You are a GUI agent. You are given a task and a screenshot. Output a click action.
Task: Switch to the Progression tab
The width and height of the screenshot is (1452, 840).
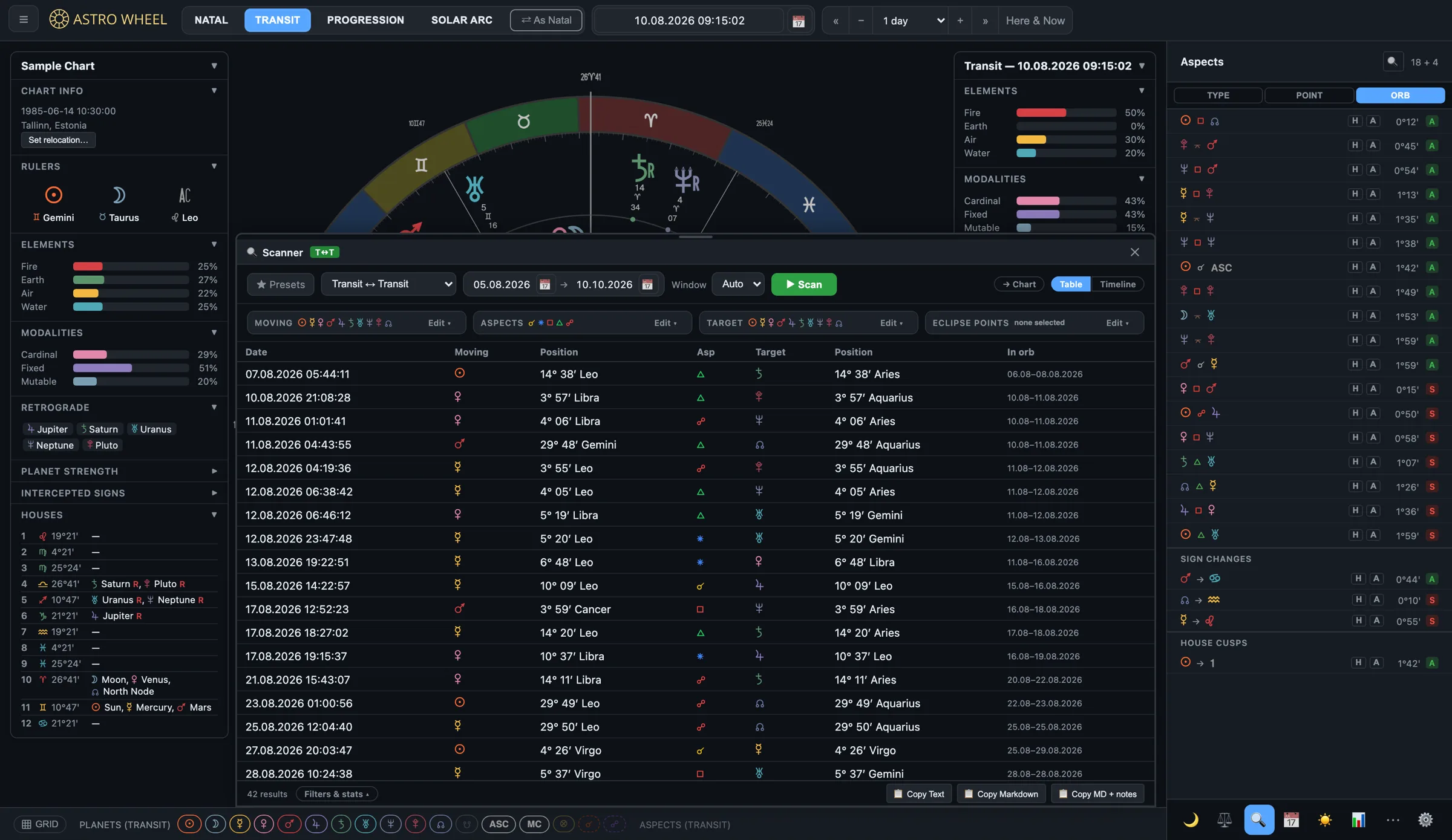click(x=365, y=20)
